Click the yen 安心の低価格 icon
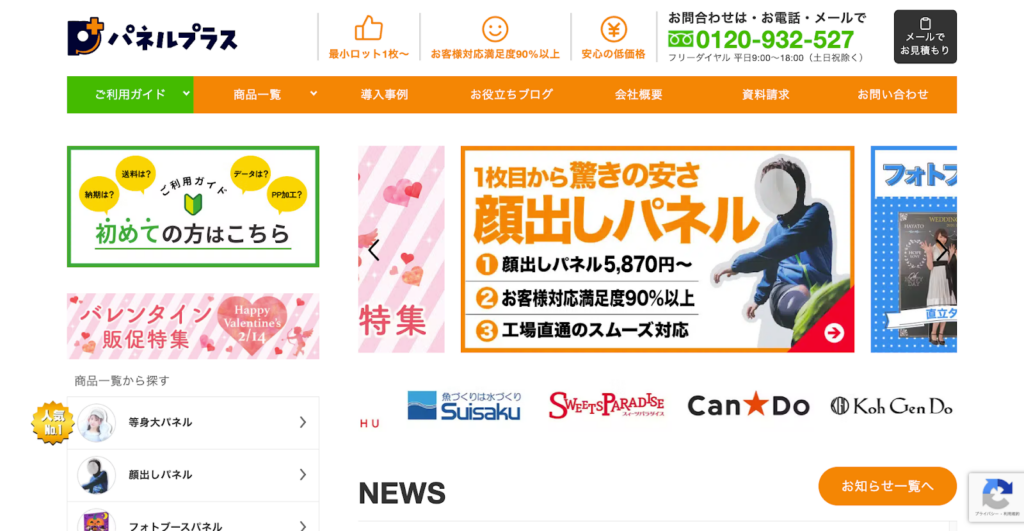This screenshot has width=1024, height=531. pyautogui.click(x=613, y=29)
